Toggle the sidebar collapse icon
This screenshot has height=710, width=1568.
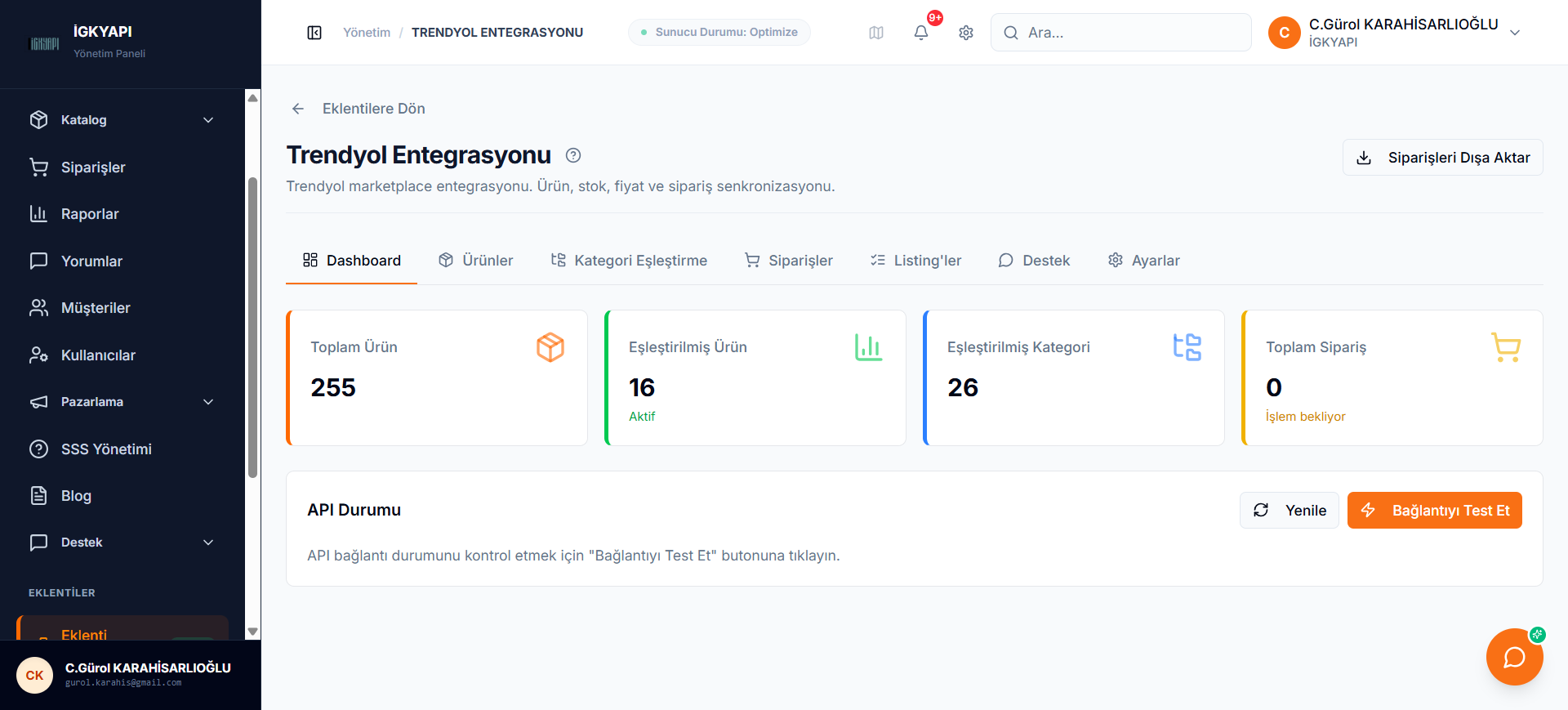tap(314, 33)
